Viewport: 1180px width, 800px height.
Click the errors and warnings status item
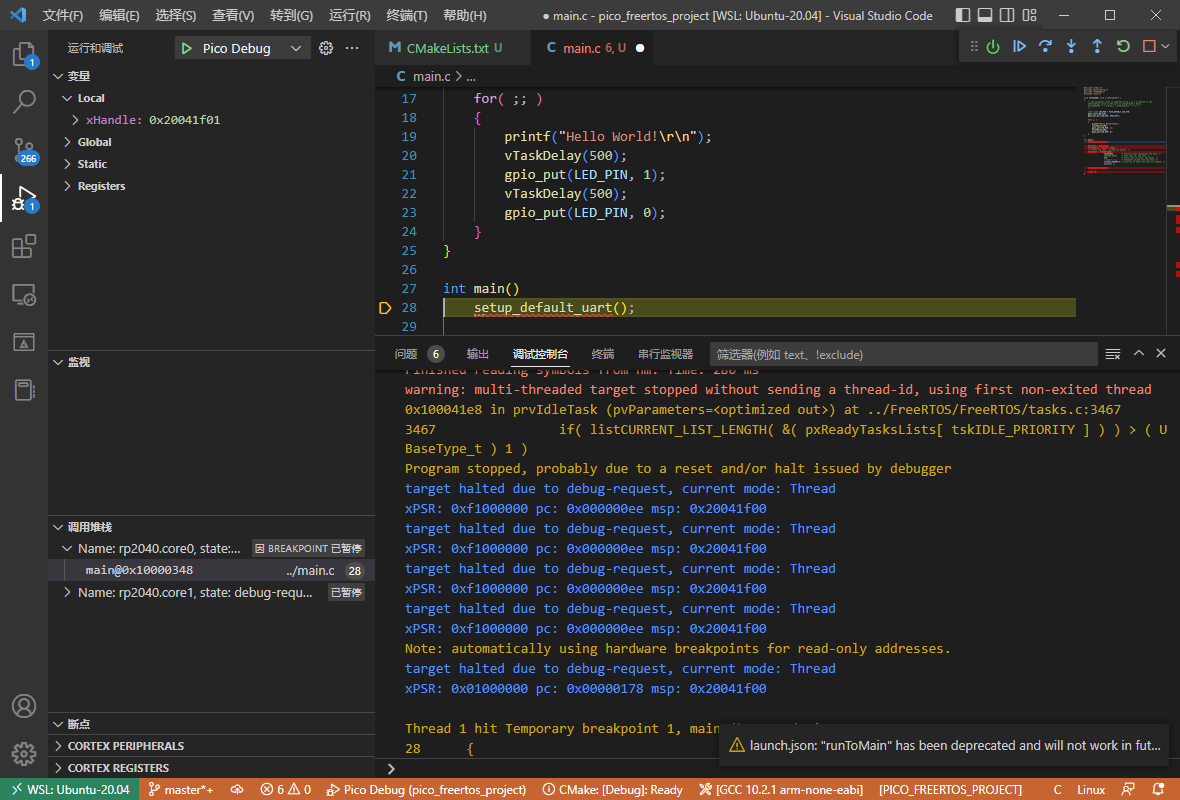coord(285,789)
